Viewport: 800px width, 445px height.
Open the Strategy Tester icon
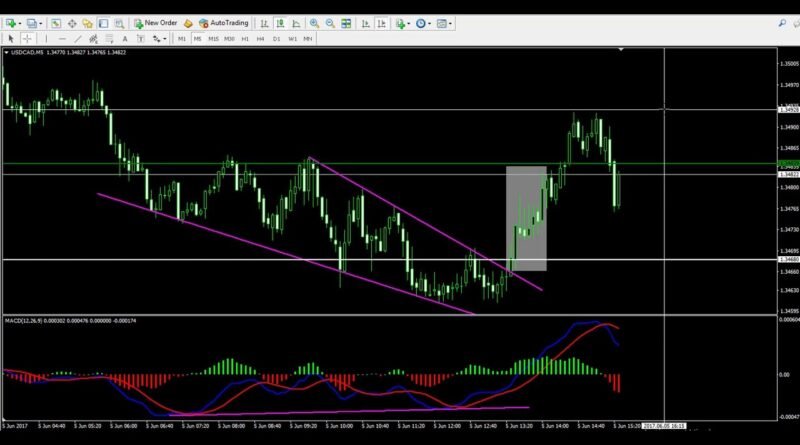tap(119, 23)
